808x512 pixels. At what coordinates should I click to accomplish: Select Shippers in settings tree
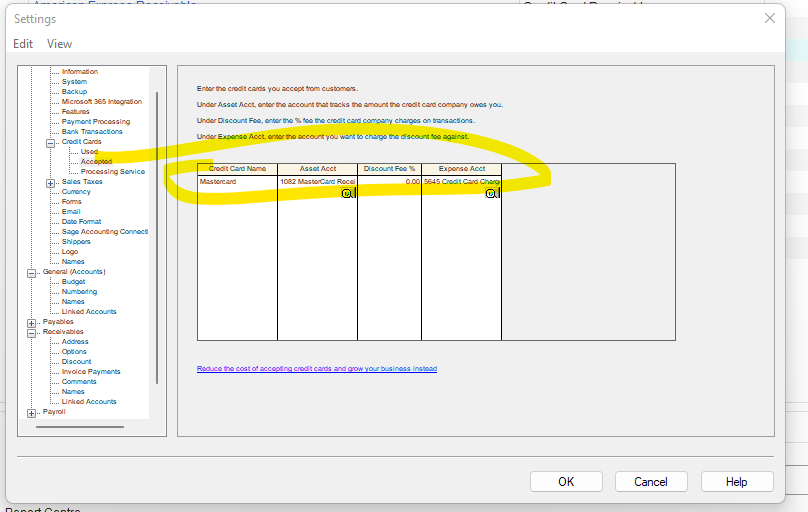tap(76, 242)
